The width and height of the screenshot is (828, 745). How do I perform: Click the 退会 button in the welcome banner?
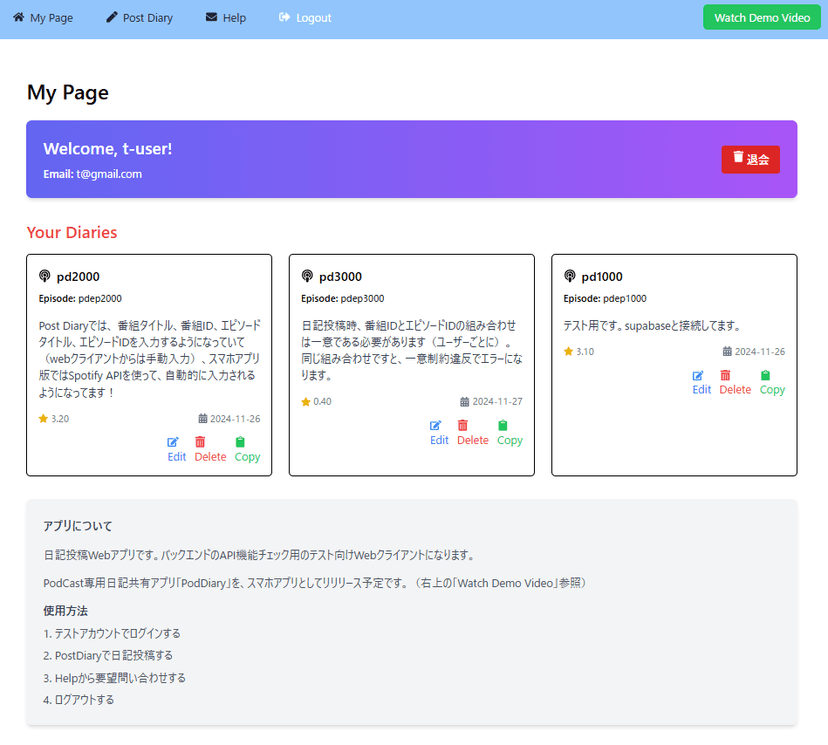click(751, 159)
